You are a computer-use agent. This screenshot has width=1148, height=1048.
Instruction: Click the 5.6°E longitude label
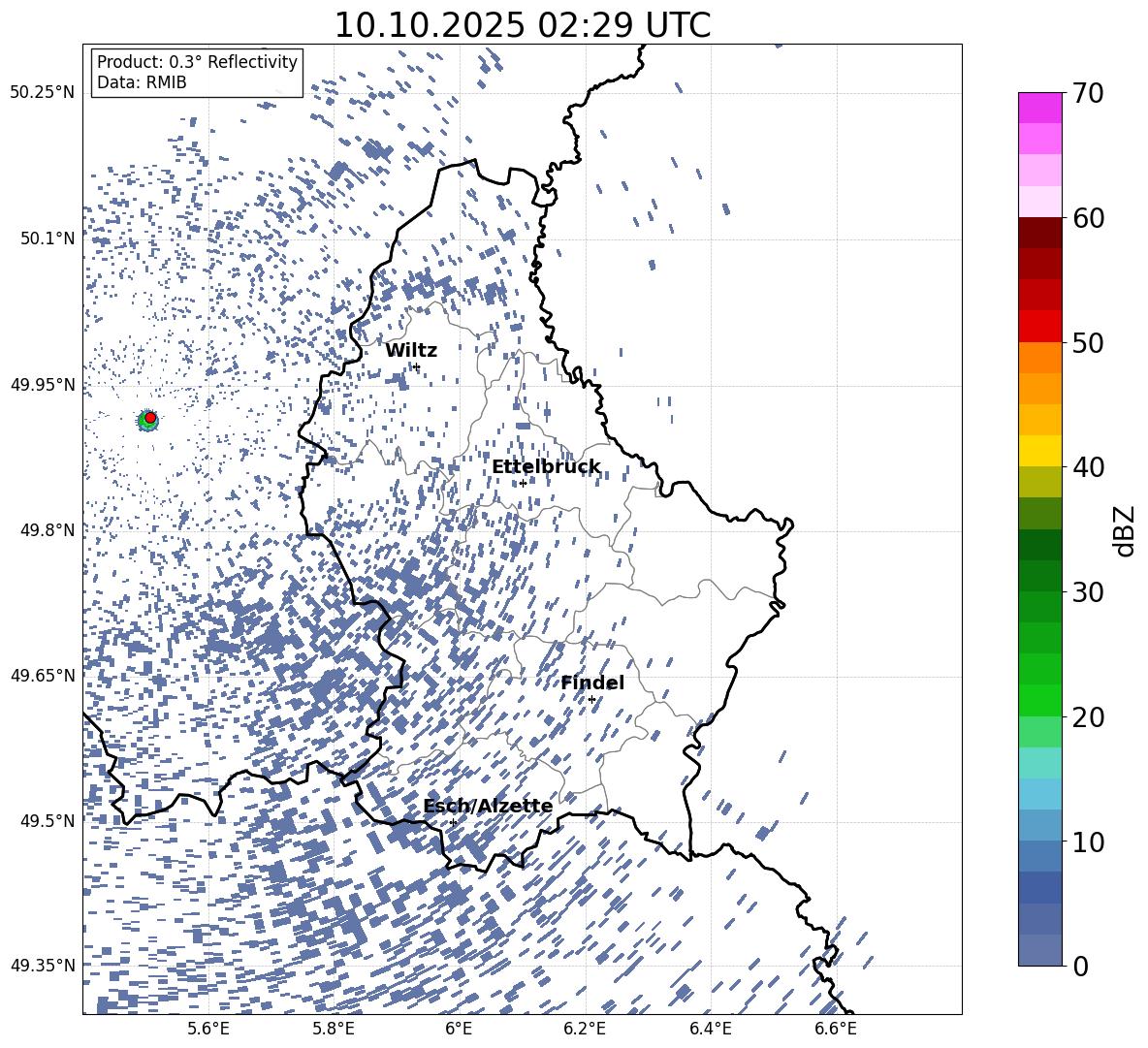pos(208,1029)
